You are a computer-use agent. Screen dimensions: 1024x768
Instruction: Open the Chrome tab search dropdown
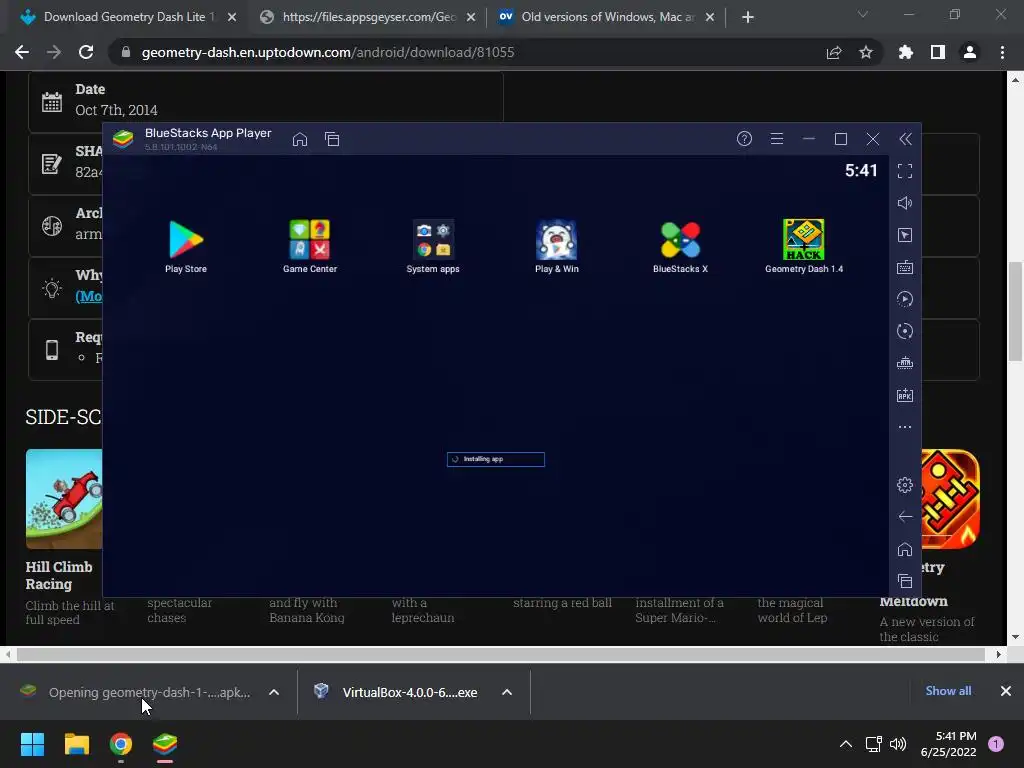pos(863,14)
